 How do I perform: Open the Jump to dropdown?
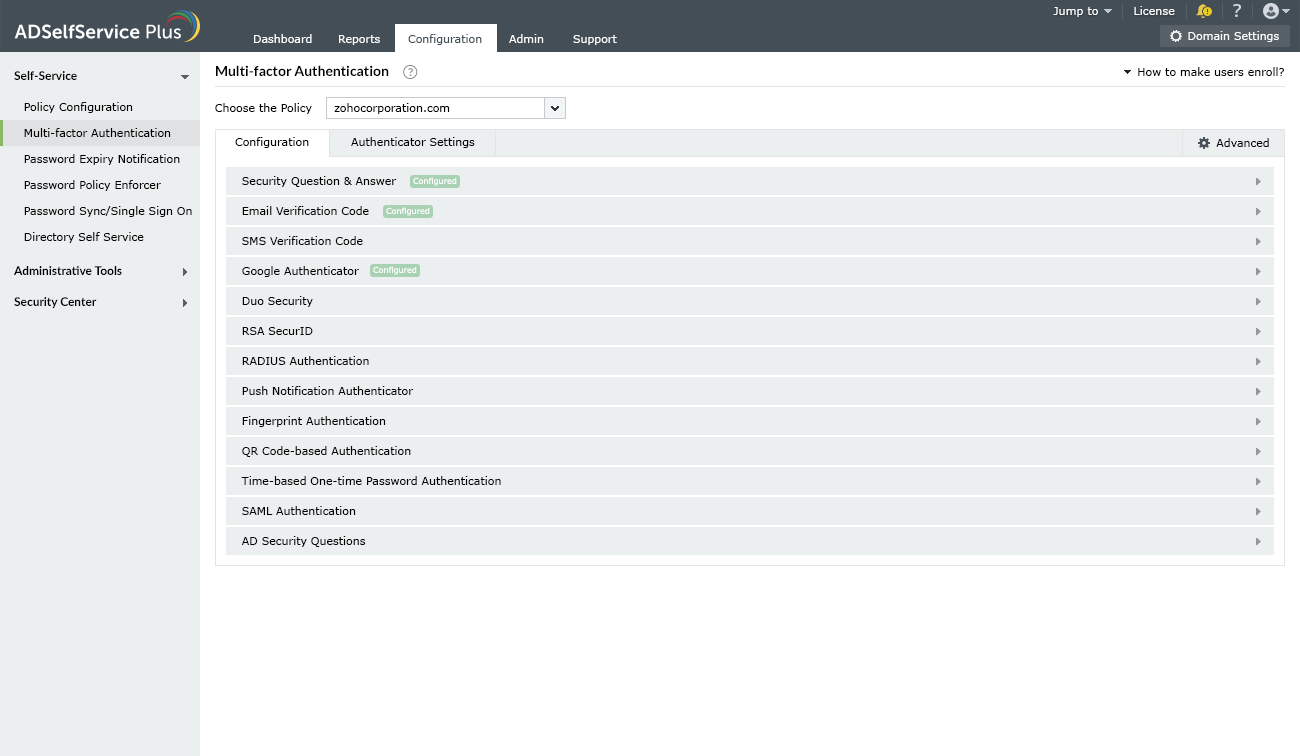[x=1082, y=11]
